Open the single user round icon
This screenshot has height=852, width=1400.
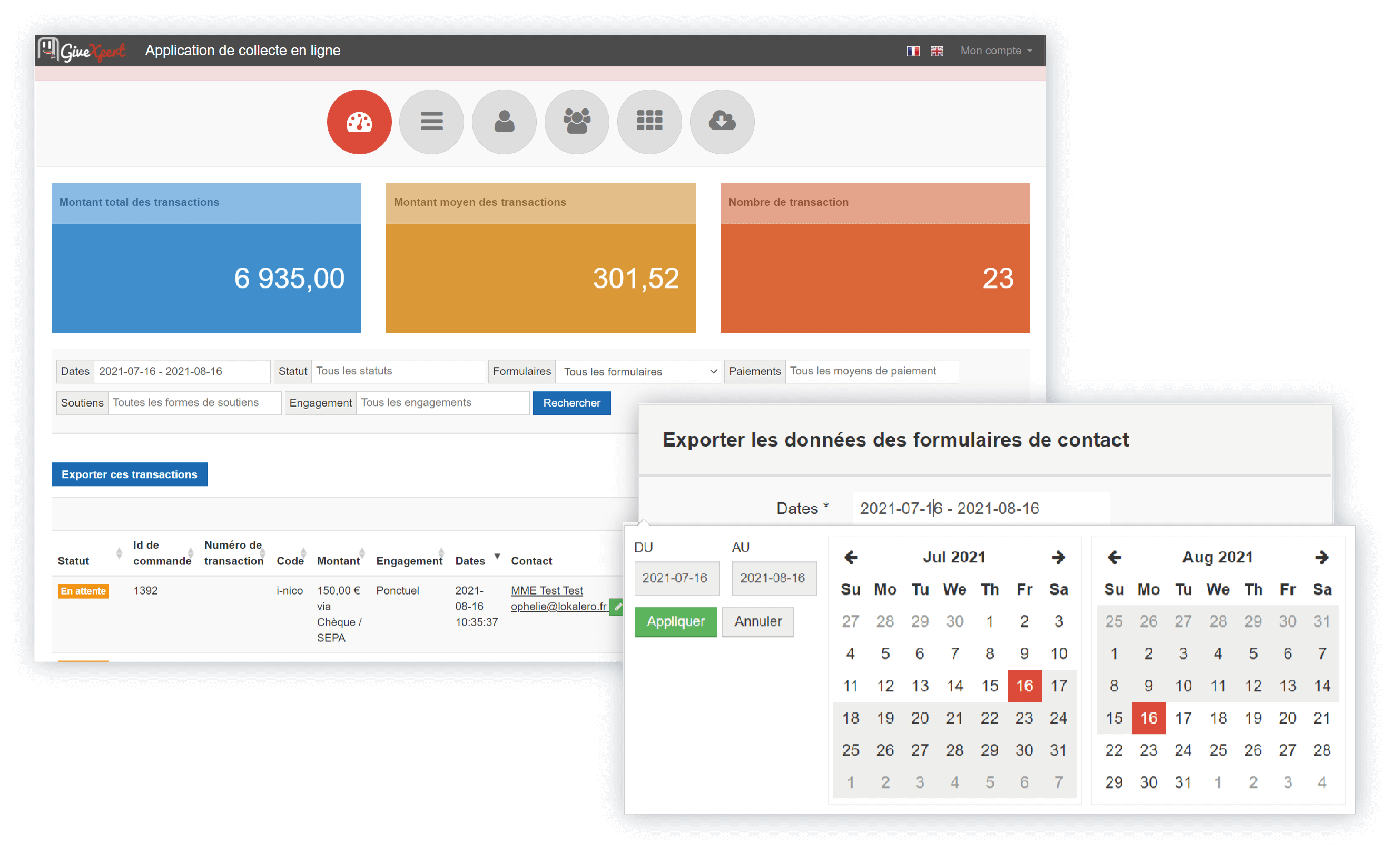pos(504,122)
